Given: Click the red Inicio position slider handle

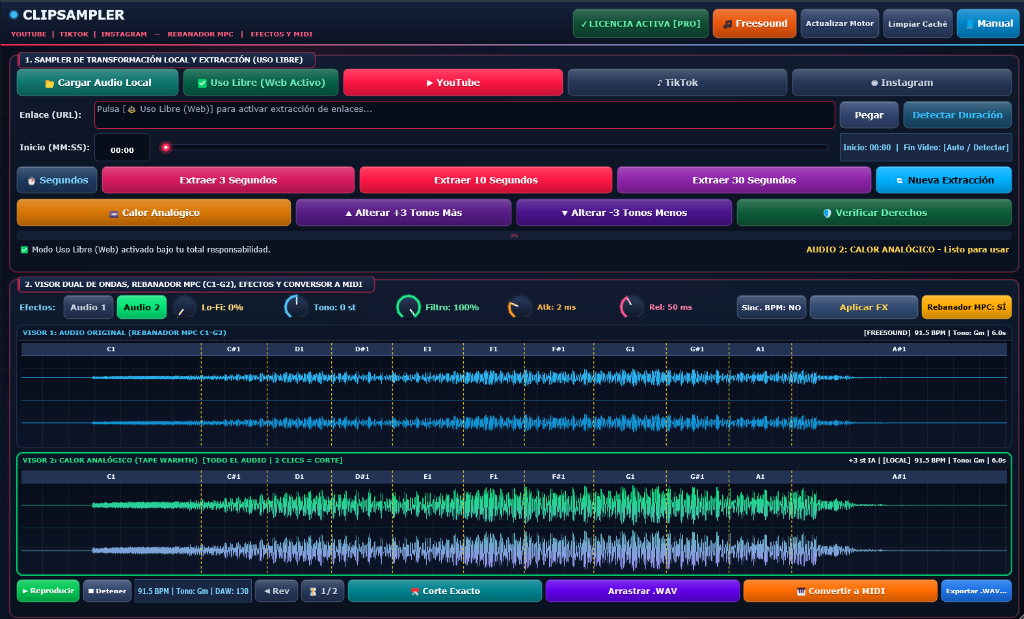Looking at the screenshot, I should (166, 148).
